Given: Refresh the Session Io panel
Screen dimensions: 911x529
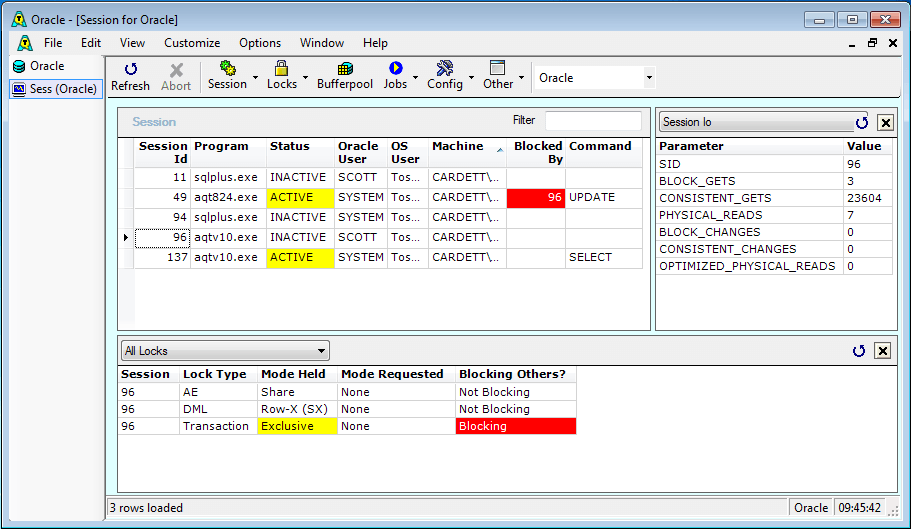Looking at the screenshot, I should (x=862, y=123).
